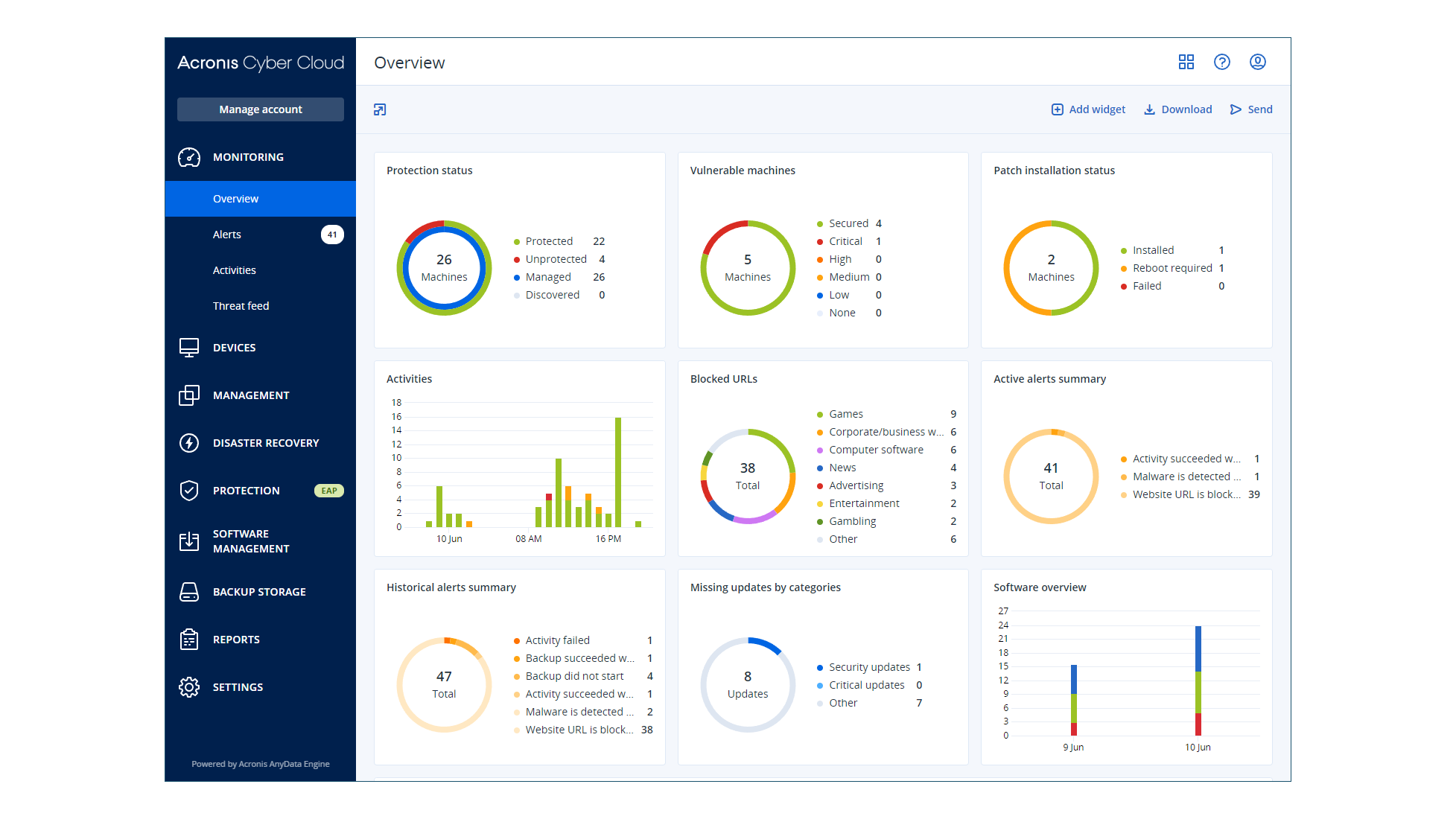Click the Protection status donut chart

point(444,268)
